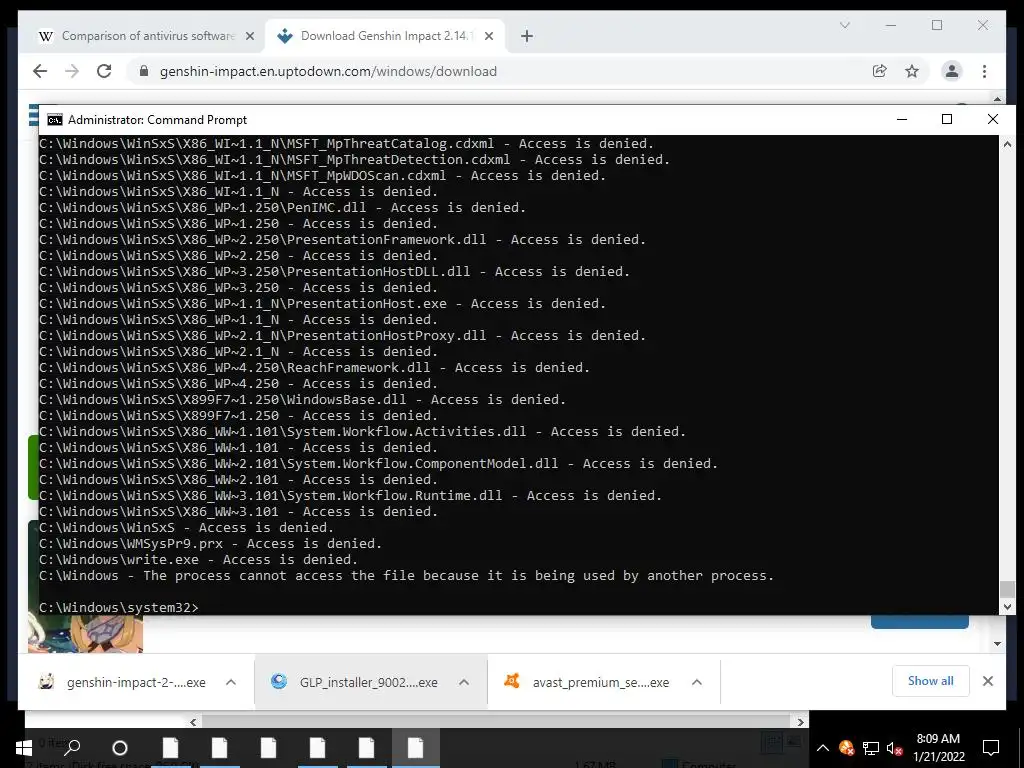The height and width of the screenshot is (768, 1024).
Task: Open the Windows Start menu
Action: pos(24,748)
